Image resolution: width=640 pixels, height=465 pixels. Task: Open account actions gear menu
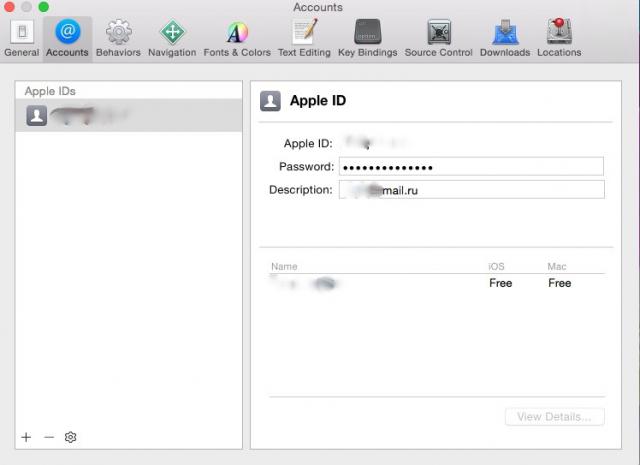pos(70,437)
